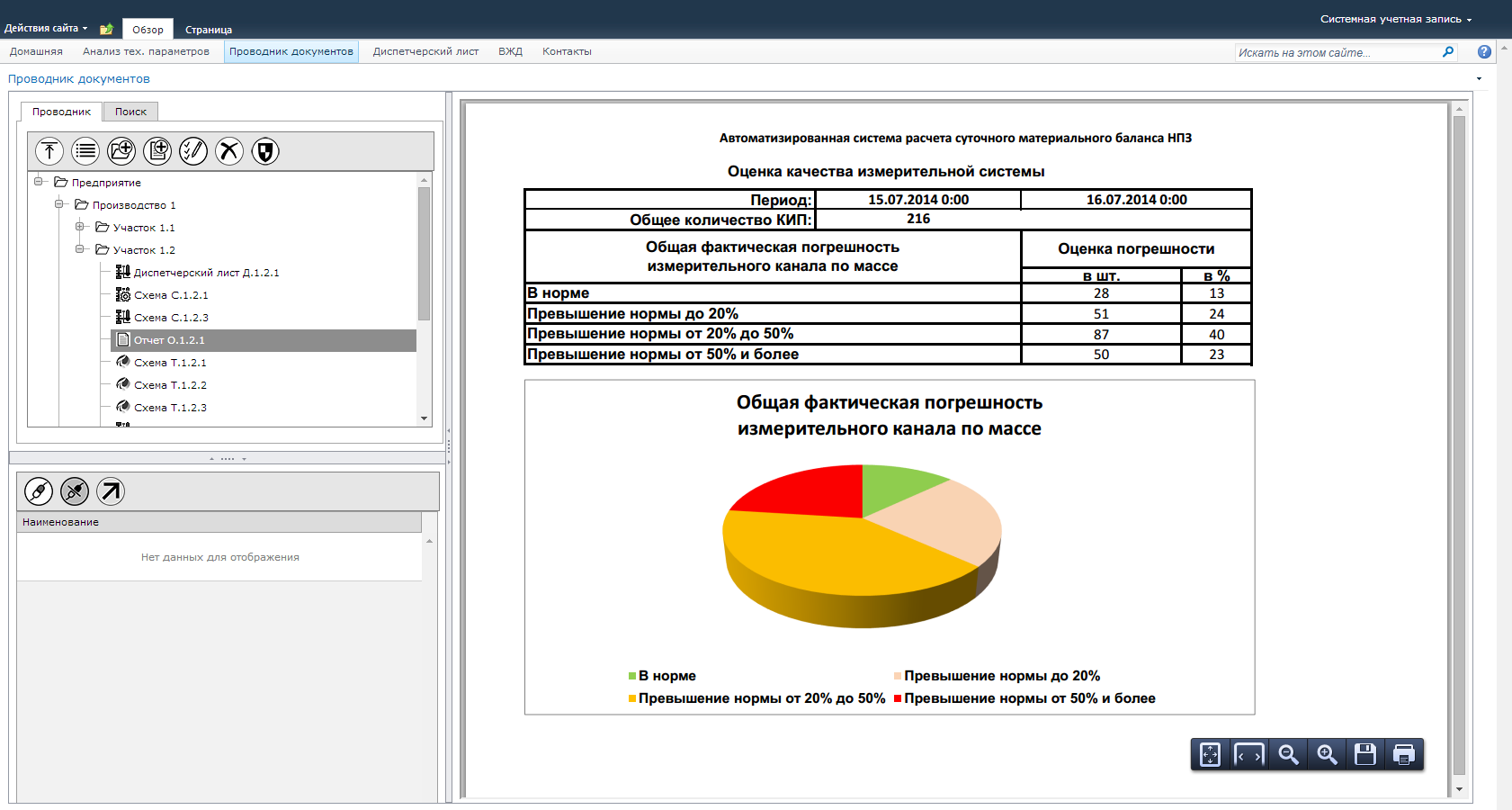Select Схема Т.1.2.1 in the tree
The width and height of the screenshot is (1512, 810).
[x=170, y=363]
